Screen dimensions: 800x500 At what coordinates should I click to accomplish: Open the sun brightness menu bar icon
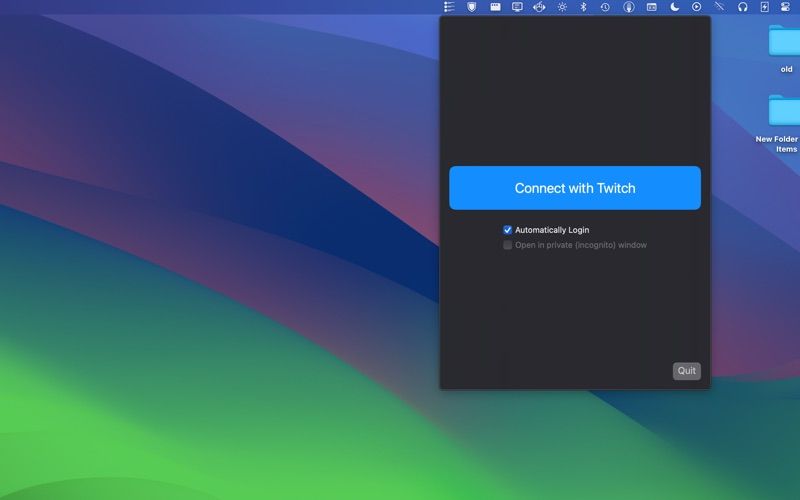(562, 7)
